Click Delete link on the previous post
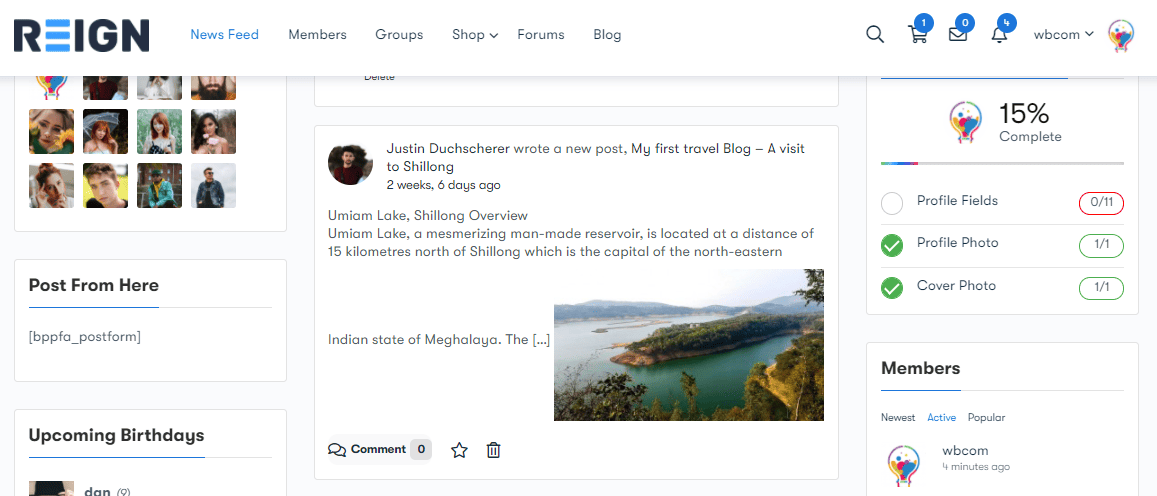The image size is (1157, 496). (379, 77)
